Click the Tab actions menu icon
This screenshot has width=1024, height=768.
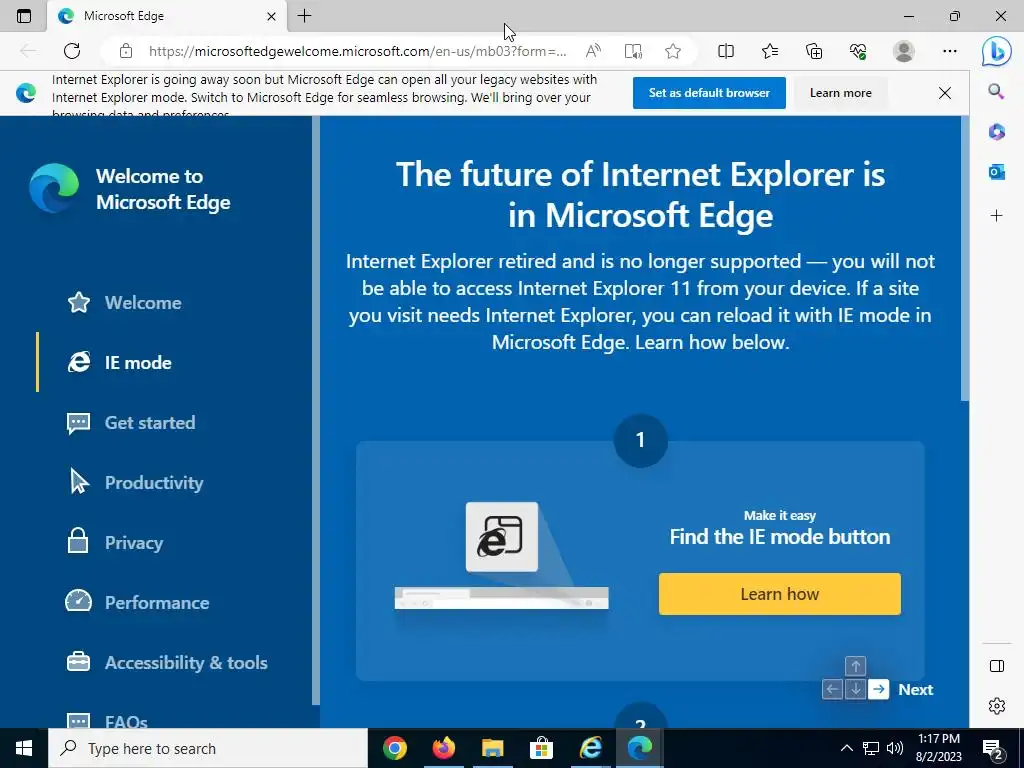(x=24, y=16)
